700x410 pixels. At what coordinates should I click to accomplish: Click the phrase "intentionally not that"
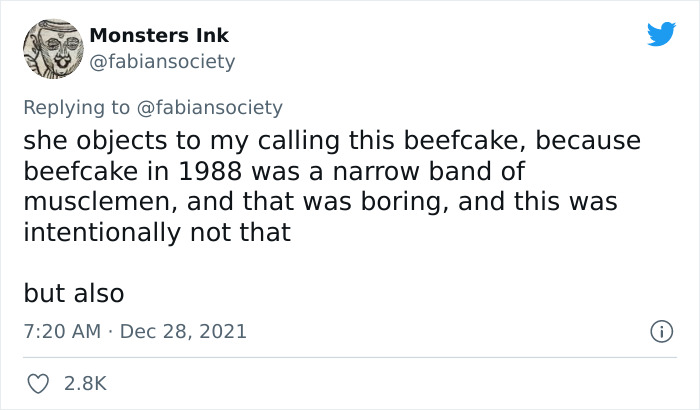pyautogui.click(x=157, y=233)
